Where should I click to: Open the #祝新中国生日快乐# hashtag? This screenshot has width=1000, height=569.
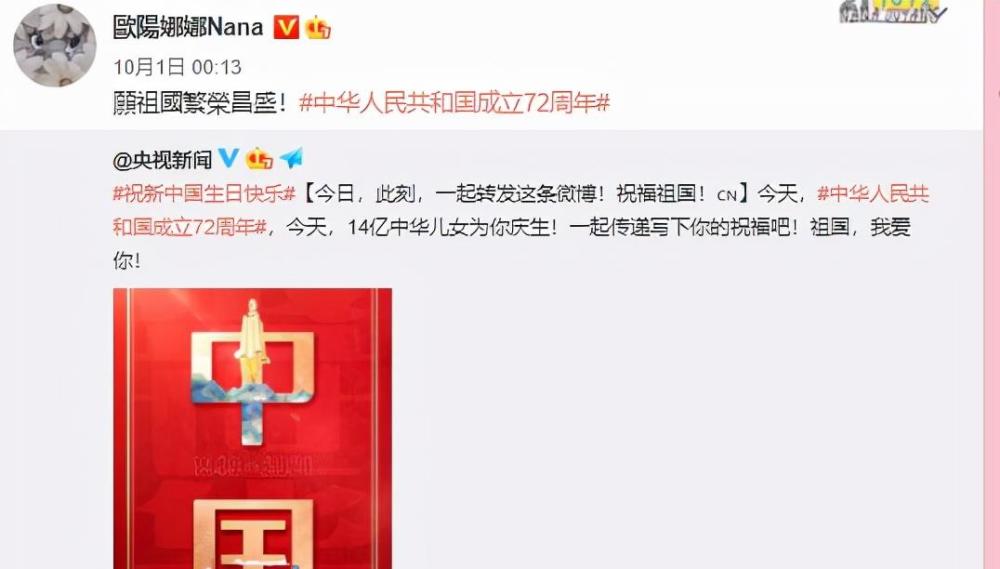[x=204, y=194]
